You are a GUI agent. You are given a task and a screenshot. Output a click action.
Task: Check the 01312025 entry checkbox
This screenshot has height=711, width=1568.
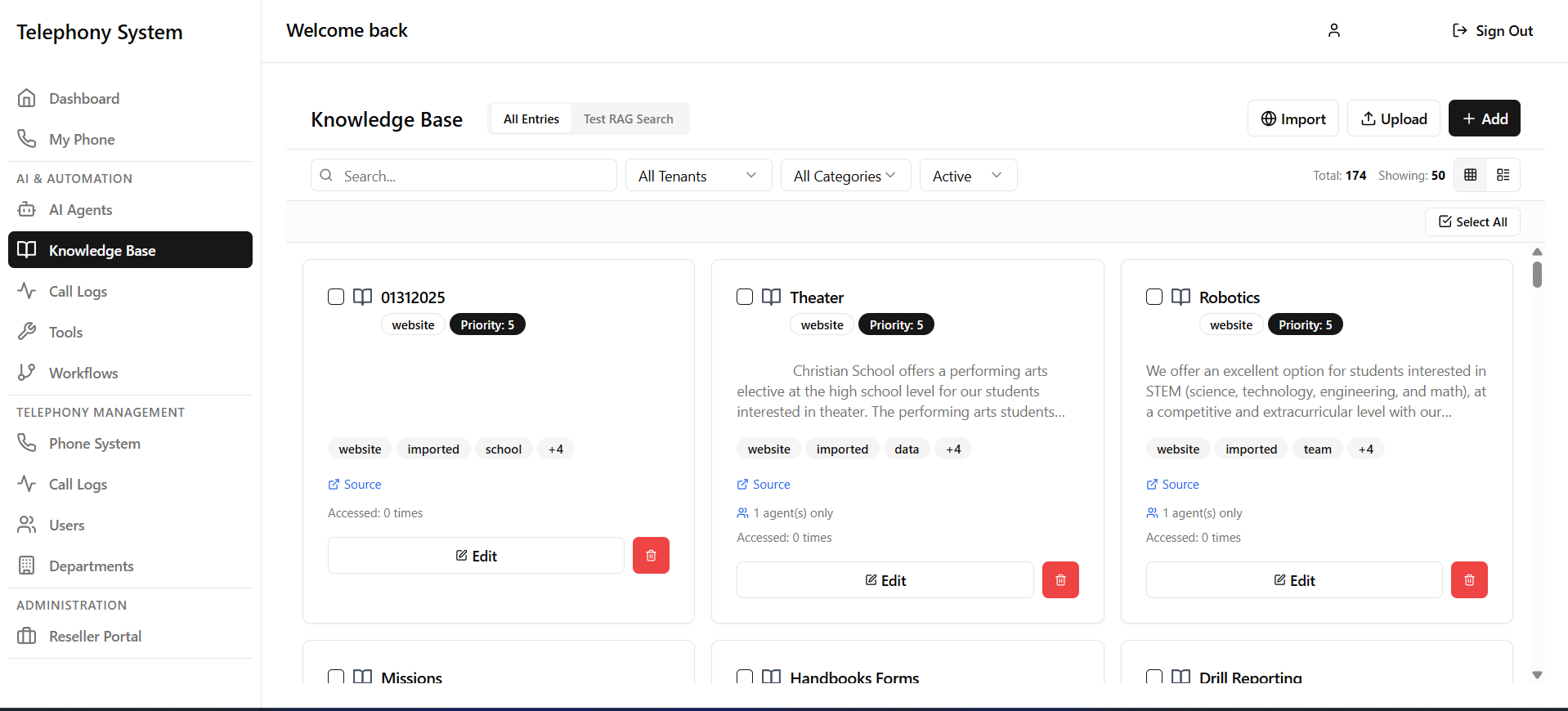point(336,297)
